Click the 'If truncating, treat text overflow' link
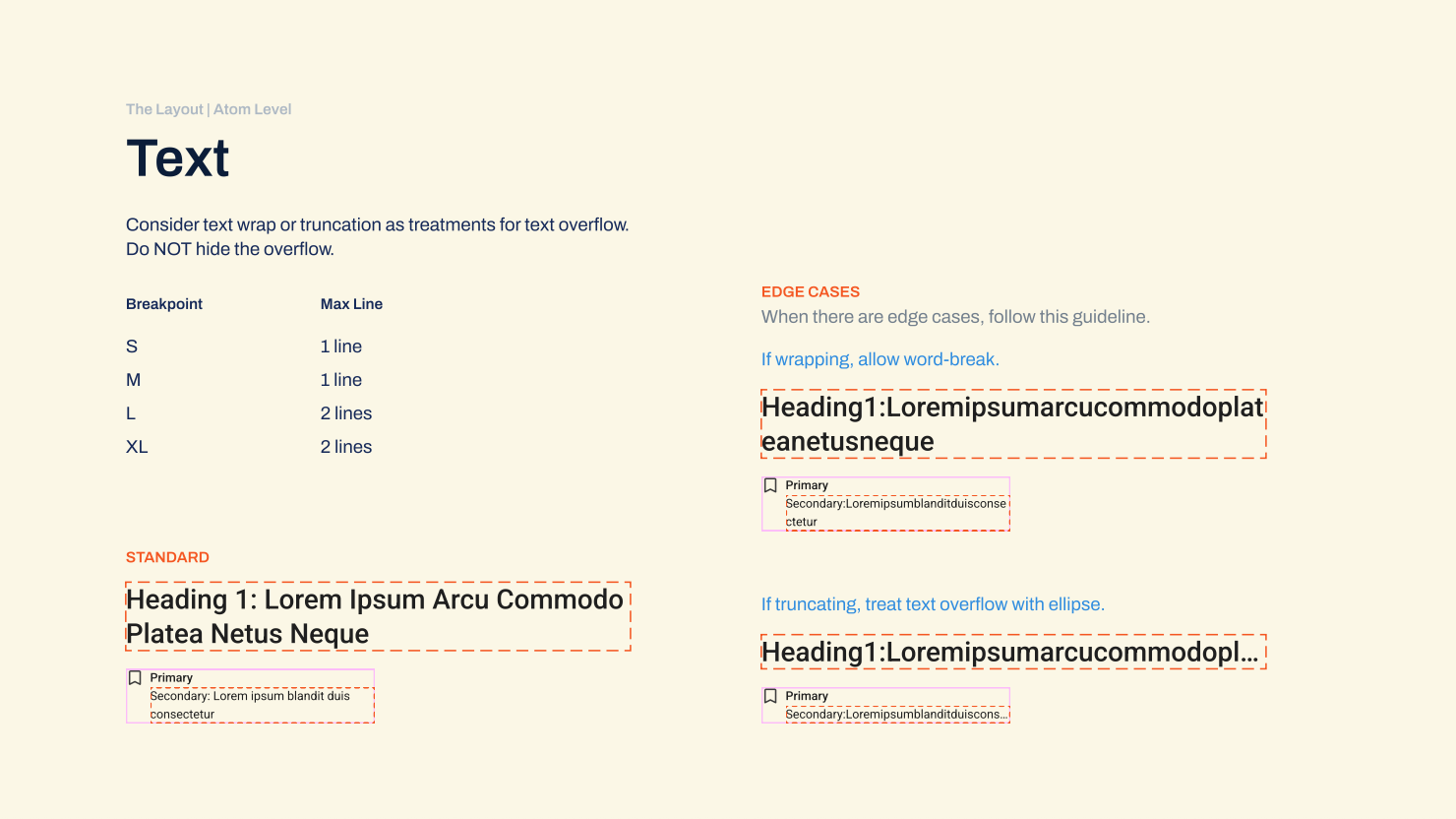1456x819 pixels. click(932, 604)
